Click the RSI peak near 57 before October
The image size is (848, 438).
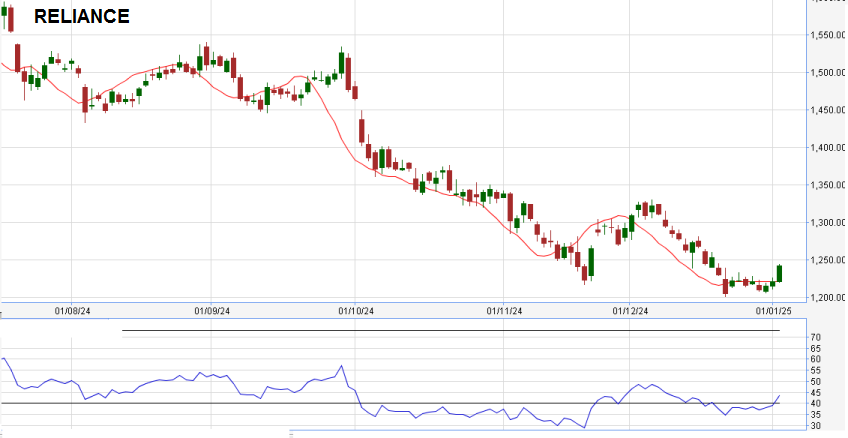pos(342,366)
